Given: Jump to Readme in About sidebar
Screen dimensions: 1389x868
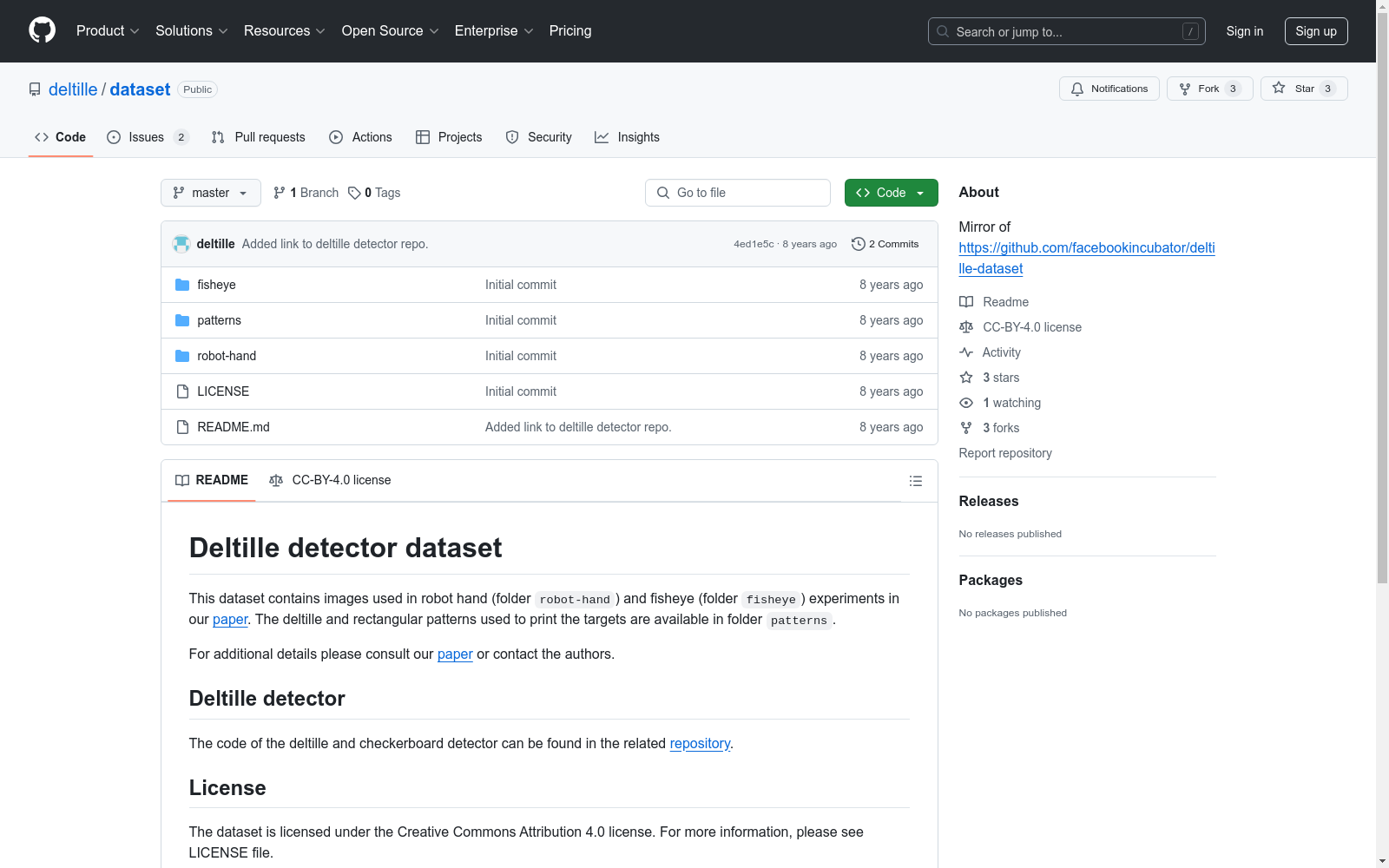Looking at the screenshot, I should coord(994,302).
